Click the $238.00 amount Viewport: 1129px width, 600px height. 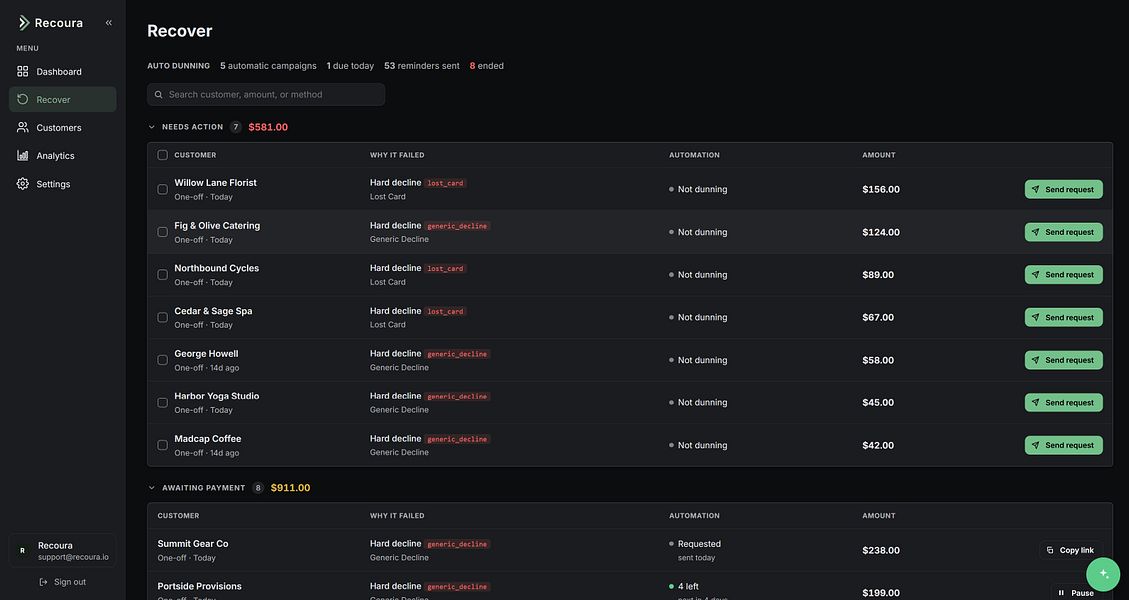point(881,550)
